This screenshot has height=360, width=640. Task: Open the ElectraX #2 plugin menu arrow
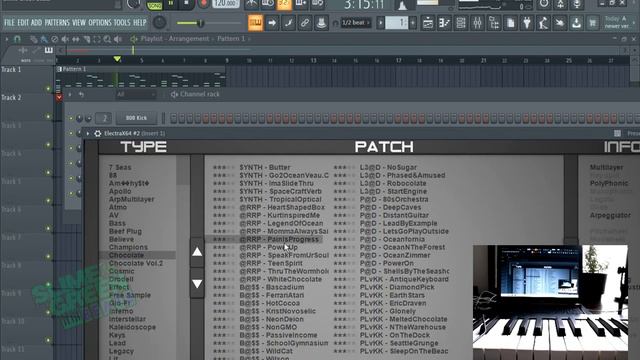pyautogui.click(x=88, y=133)
